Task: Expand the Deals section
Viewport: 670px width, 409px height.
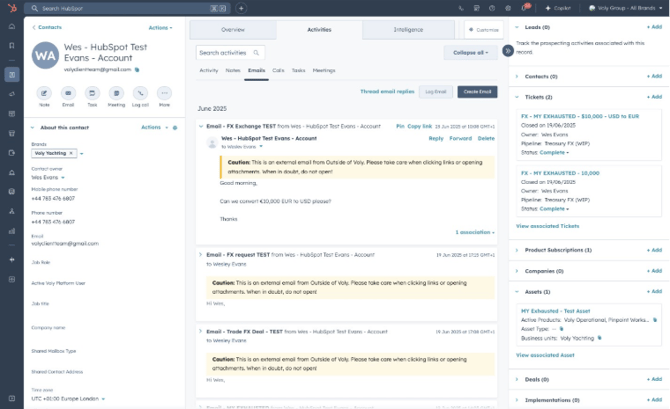Action: pyautogui.click(x=517, y=379)
